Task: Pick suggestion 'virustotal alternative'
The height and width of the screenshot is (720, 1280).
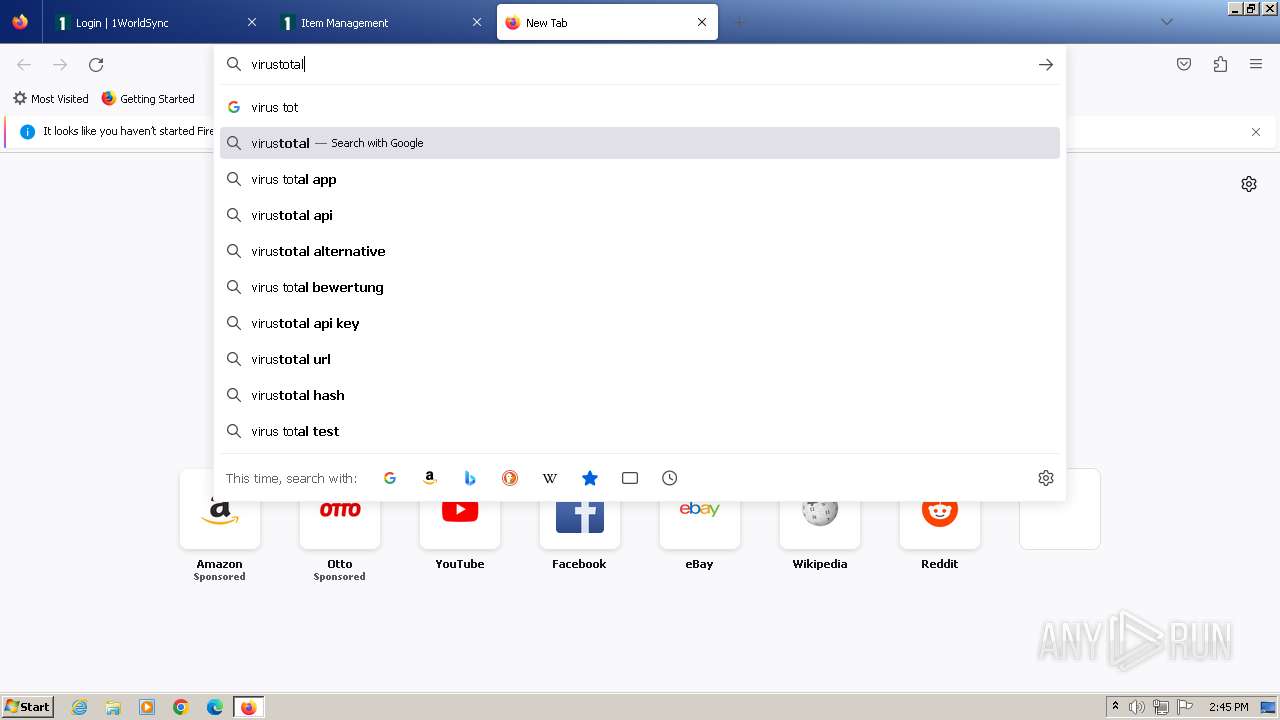Action: 640,251
